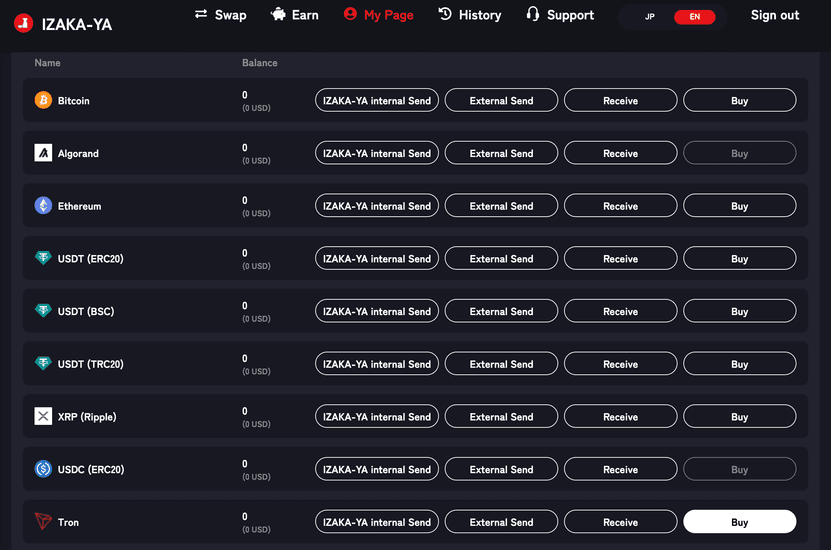The height and width of the screenshot is (550, 831).
Task: Click Algorand External Send button
Action: tap(501, 153)
